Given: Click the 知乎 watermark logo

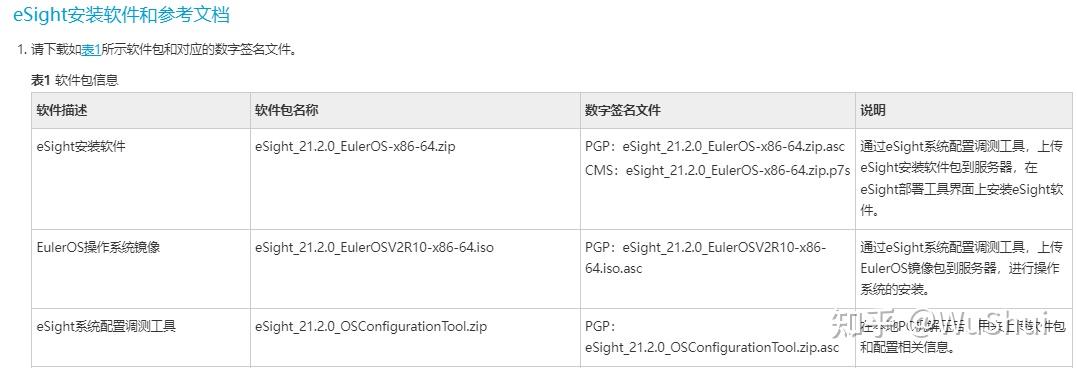Looking at the screenshot, I should click(x=854, y=321).
